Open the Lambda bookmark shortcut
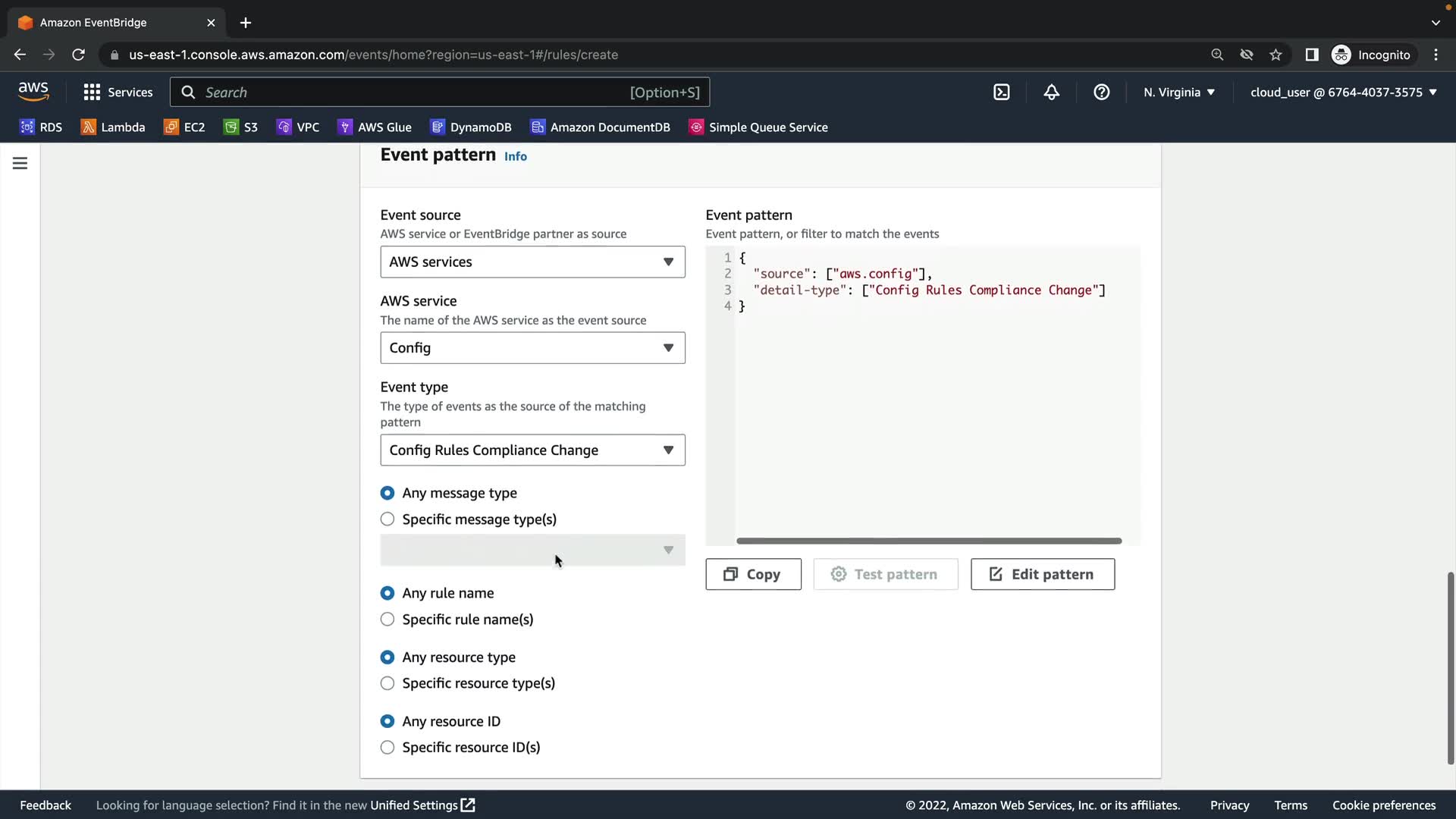1456x819 pixels. (113, 127)
